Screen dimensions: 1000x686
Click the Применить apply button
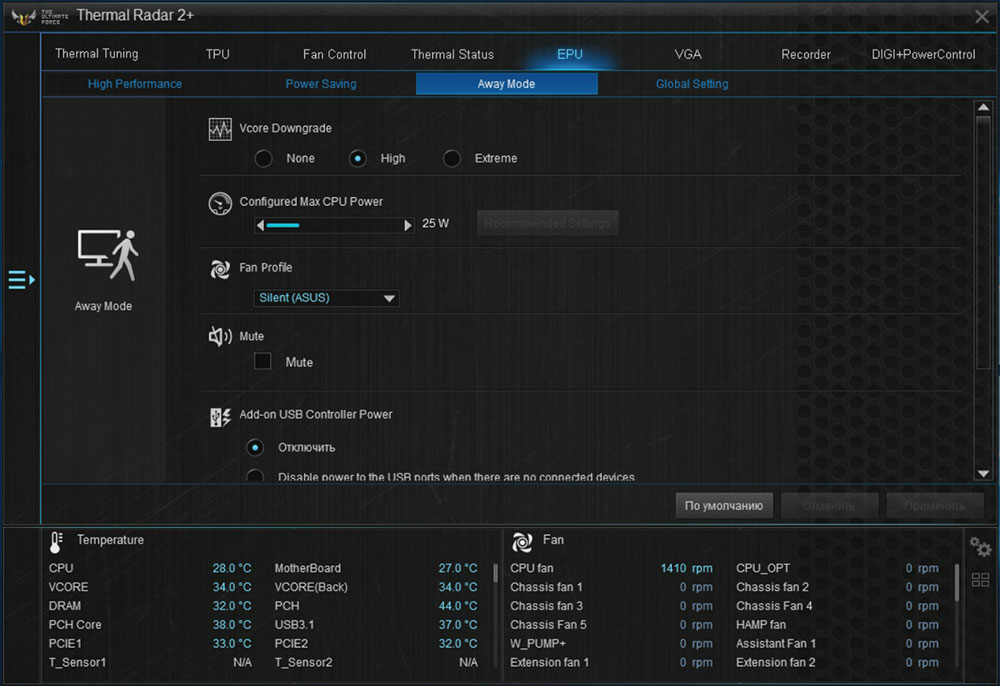point(934,506)
